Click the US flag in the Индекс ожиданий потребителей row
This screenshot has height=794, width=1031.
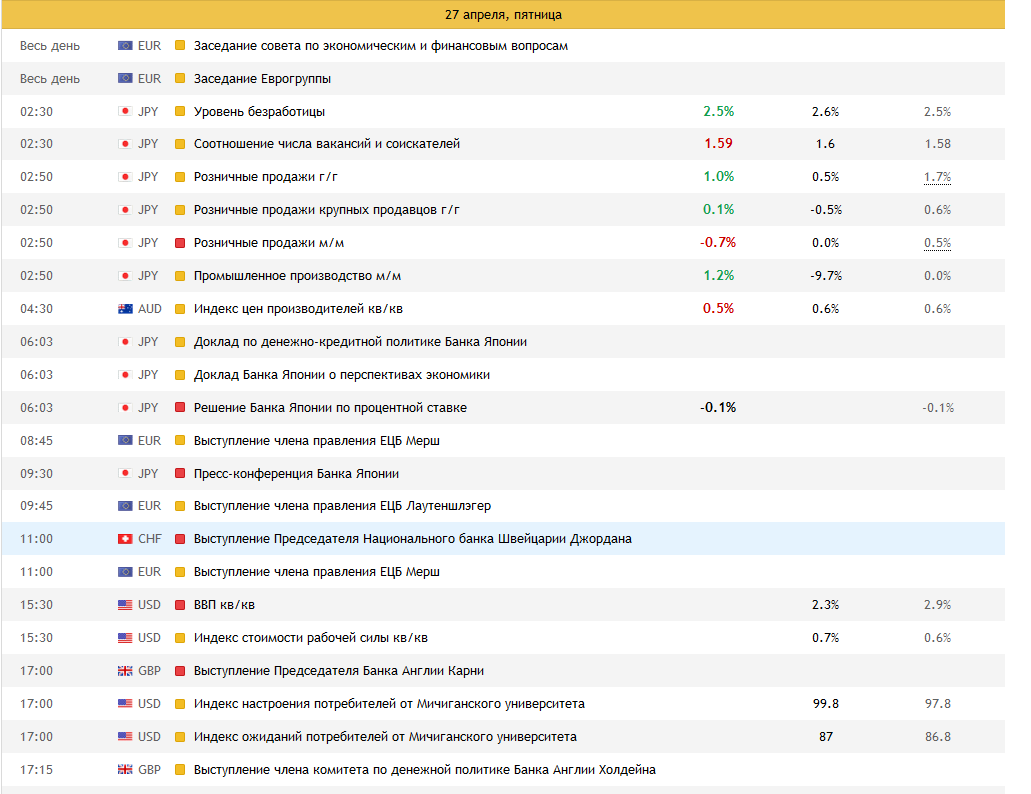125,736
